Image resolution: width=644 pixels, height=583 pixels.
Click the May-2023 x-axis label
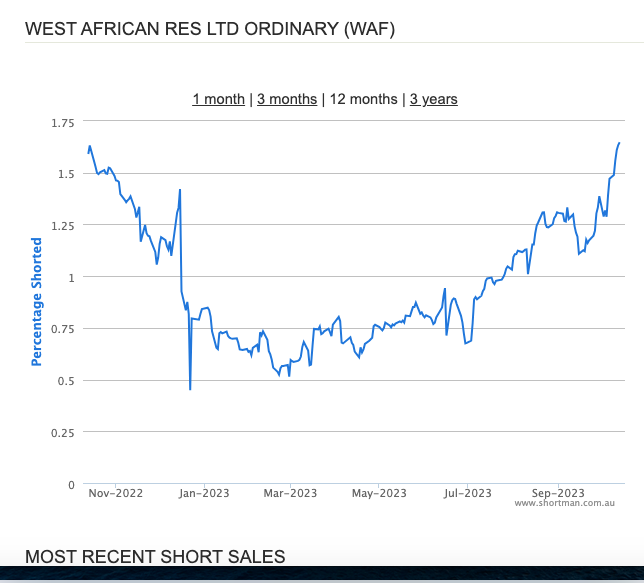pos(379,493)
